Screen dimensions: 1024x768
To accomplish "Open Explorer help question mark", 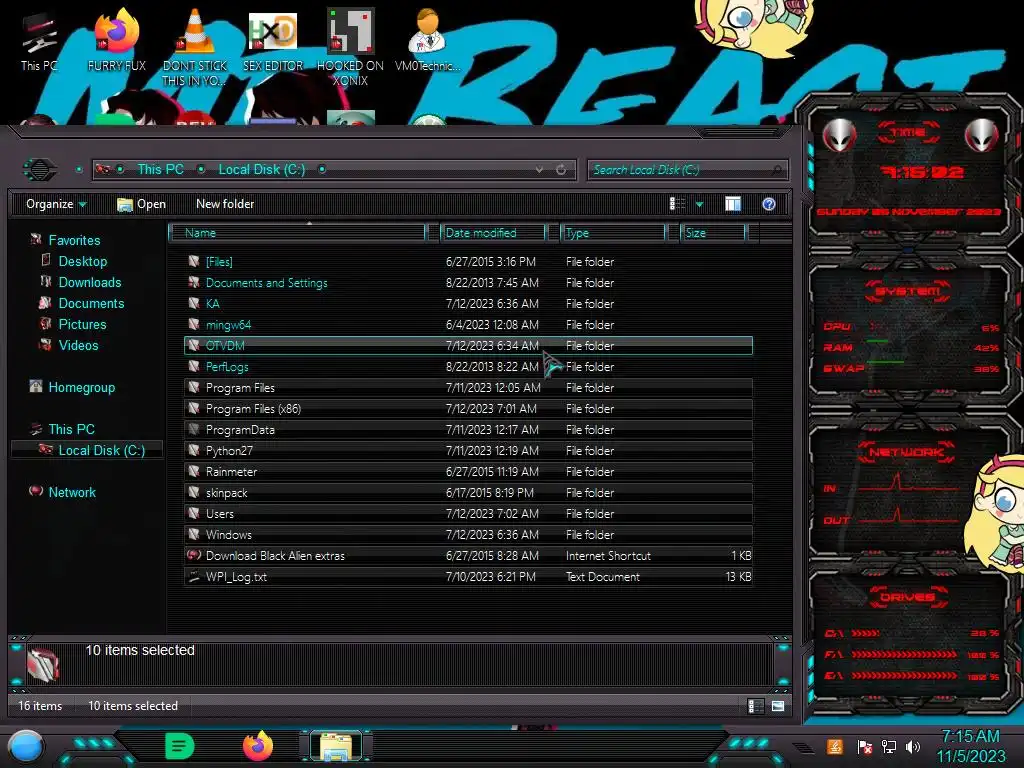I will (x=769, y=204).
